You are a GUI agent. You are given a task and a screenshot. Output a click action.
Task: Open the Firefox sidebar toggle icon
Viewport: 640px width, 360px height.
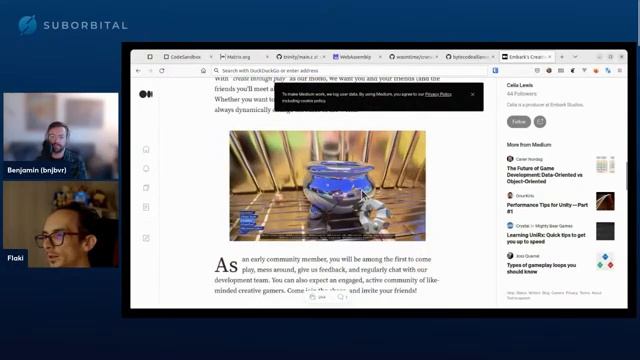(x=150, y=57)
